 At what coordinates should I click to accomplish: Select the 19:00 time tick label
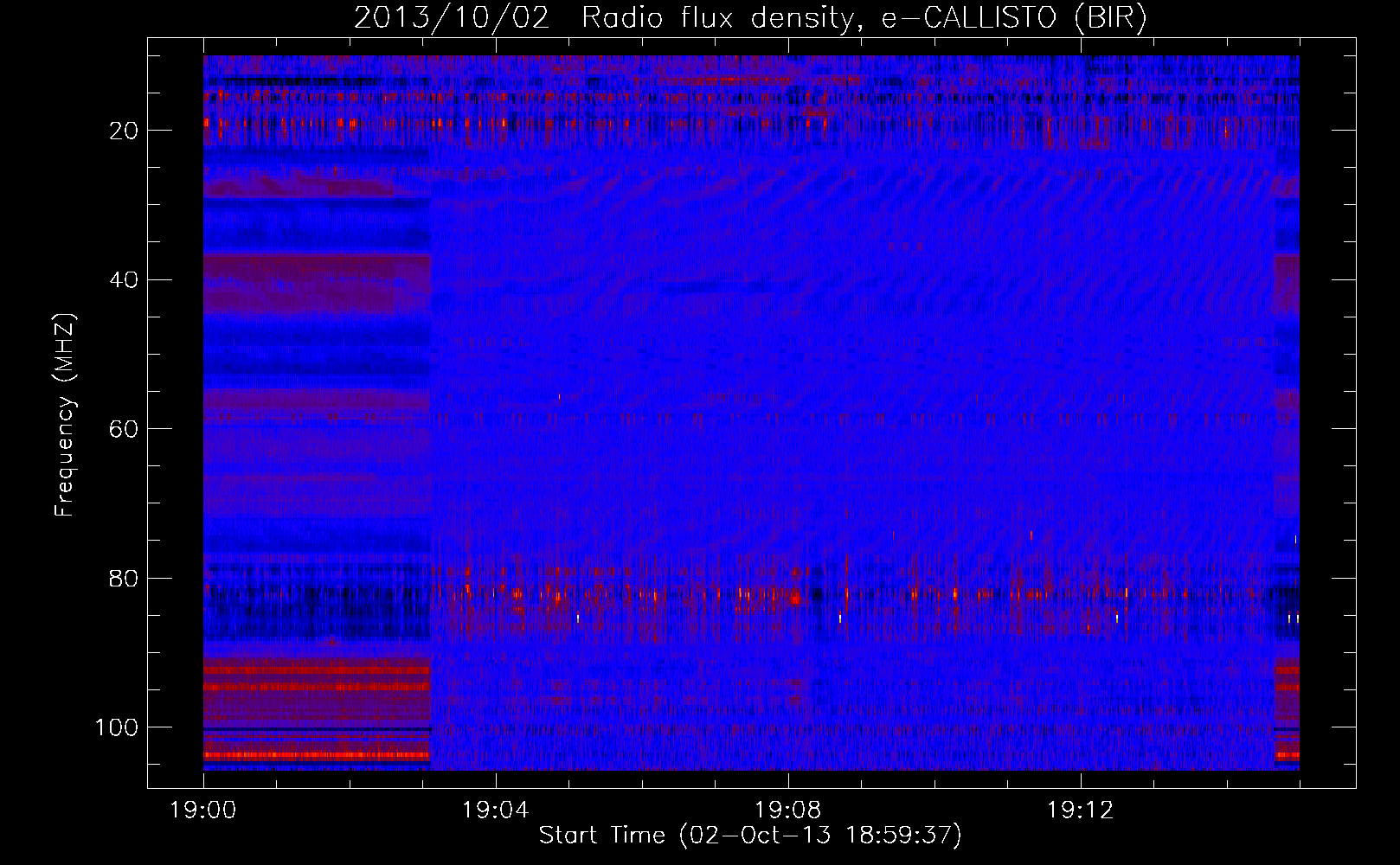(203, 811)
